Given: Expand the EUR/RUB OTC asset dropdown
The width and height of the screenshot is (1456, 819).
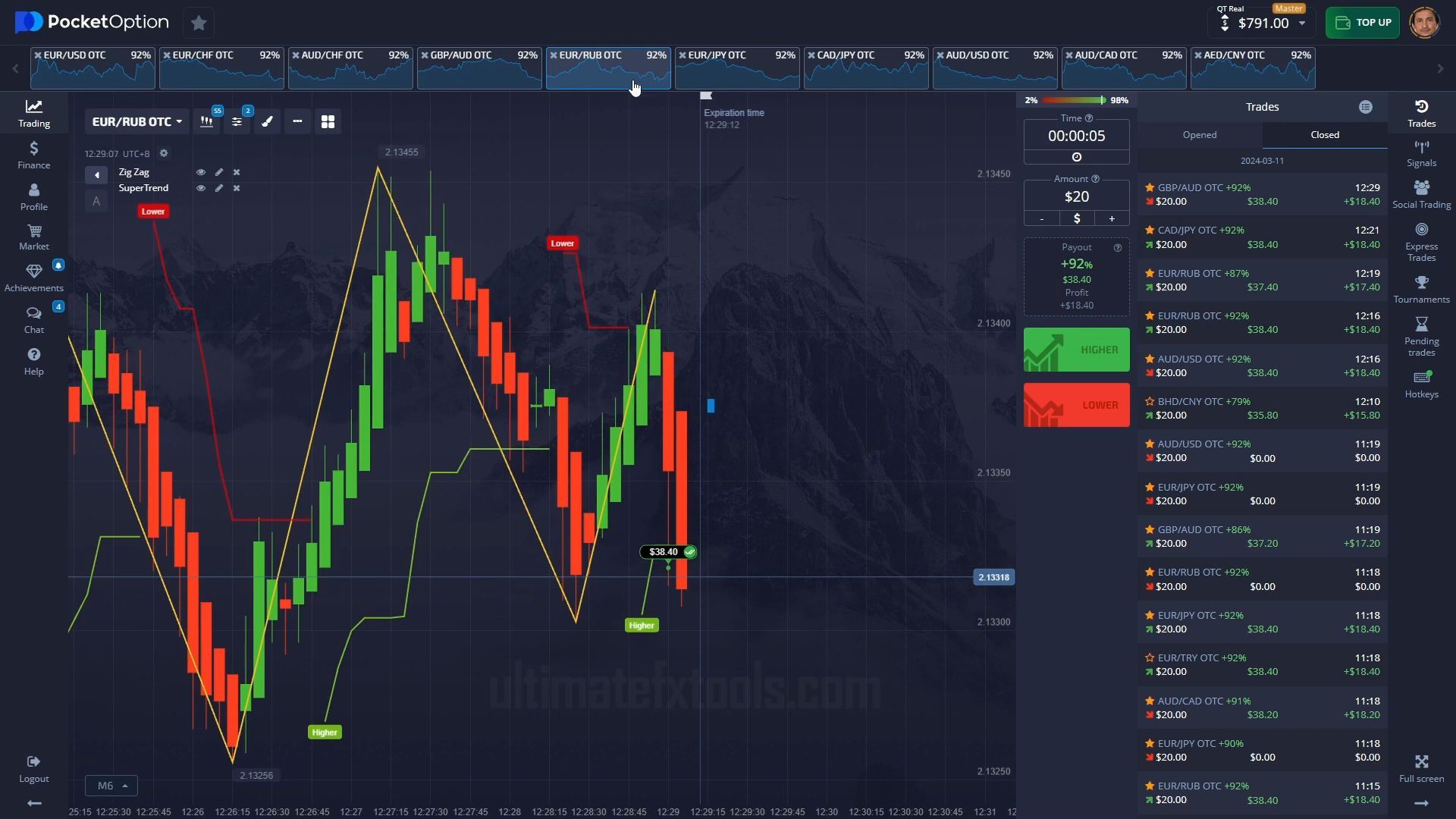Looking at the screenshot, I should coord(137,122).
